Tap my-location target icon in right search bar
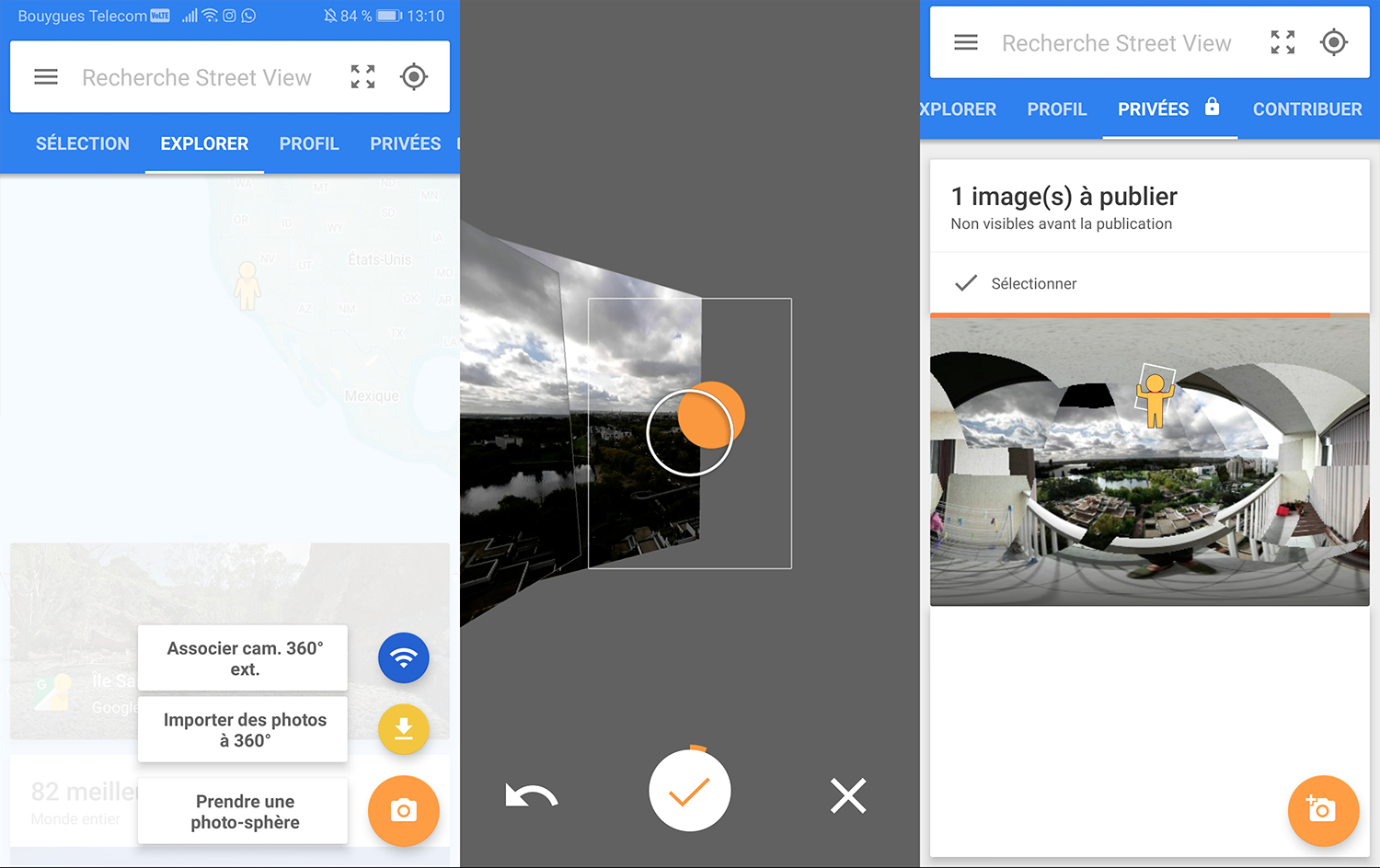 click(x=1334, y=42)
